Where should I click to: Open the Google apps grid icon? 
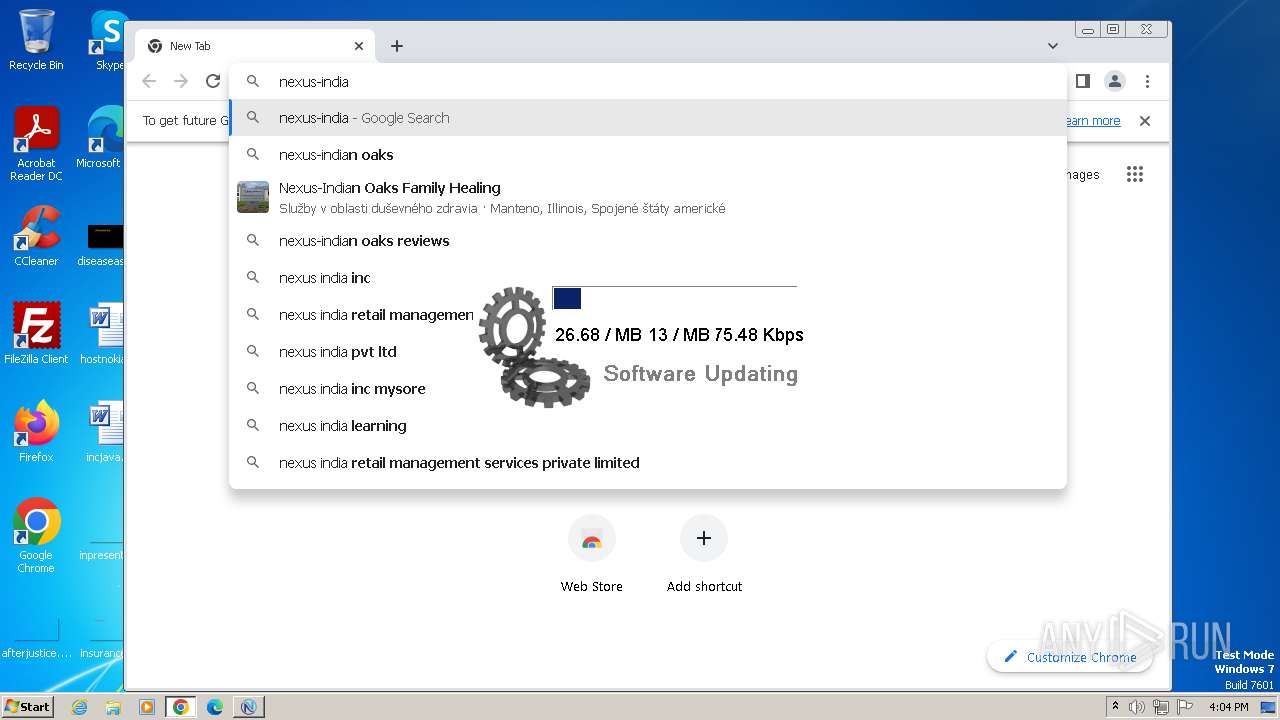[x=1134, y=174]
